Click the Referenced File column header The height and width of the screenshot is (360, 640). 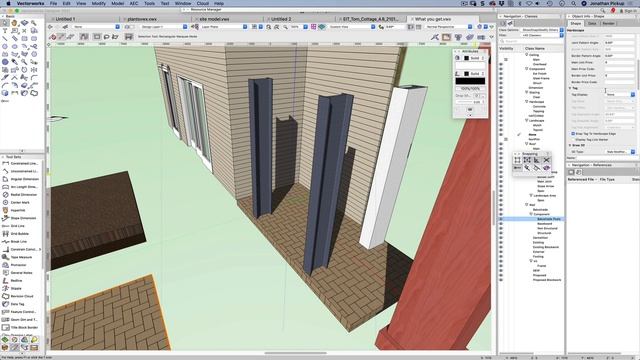point(580,180)
